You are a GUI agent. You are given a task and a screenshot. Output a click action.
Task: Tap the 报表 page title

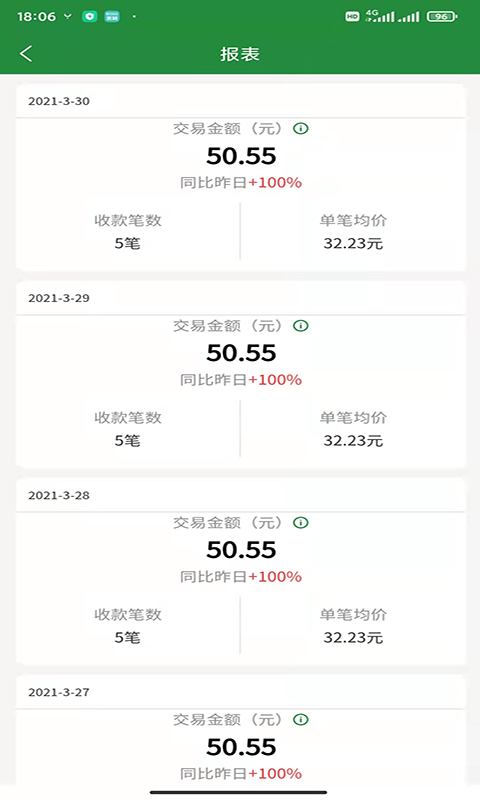click(x=240, y=54)
